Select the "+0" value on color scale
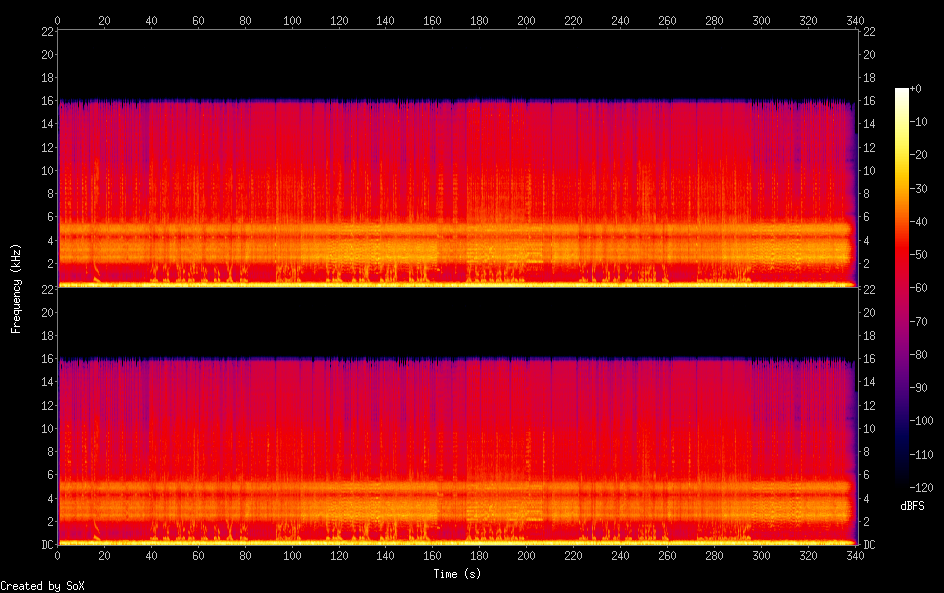 (x=915, y=88)
